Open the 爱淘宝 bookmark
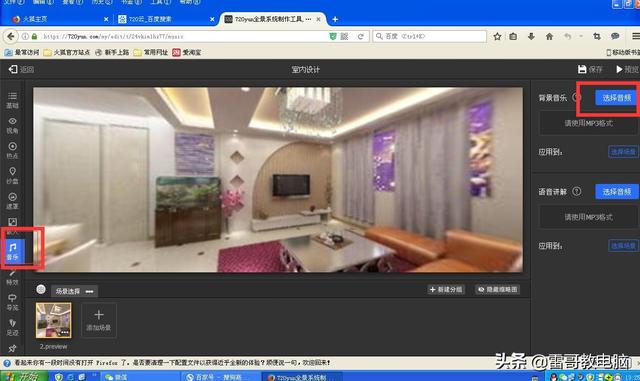The image size is (640, 381). (187, 52)
